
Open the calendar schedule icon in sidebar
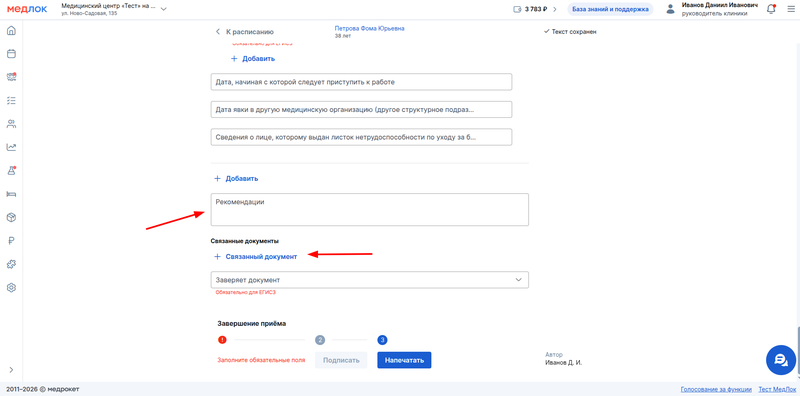pos(11,54)
